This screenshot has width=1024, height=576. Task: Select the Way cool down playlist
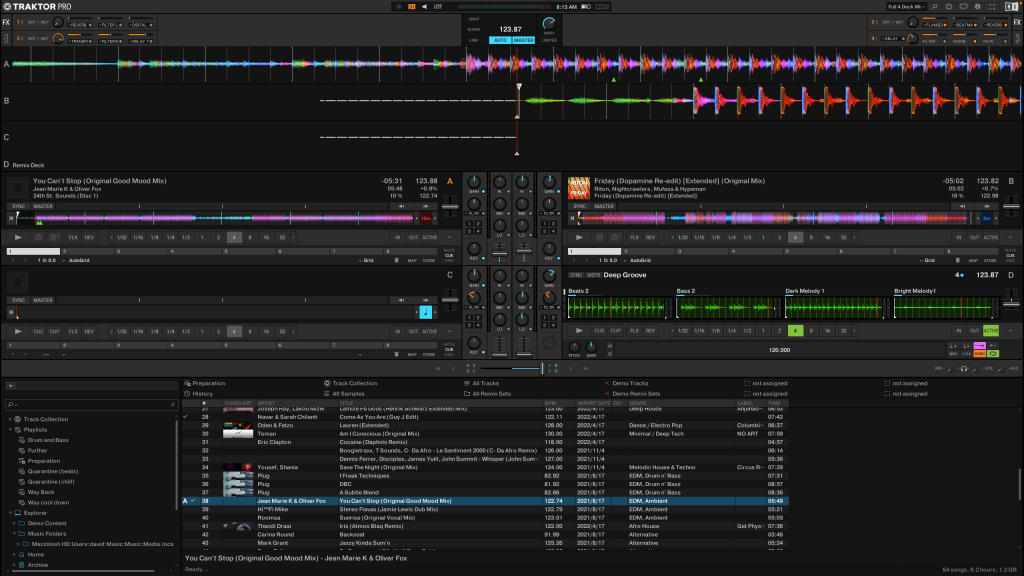48,503
